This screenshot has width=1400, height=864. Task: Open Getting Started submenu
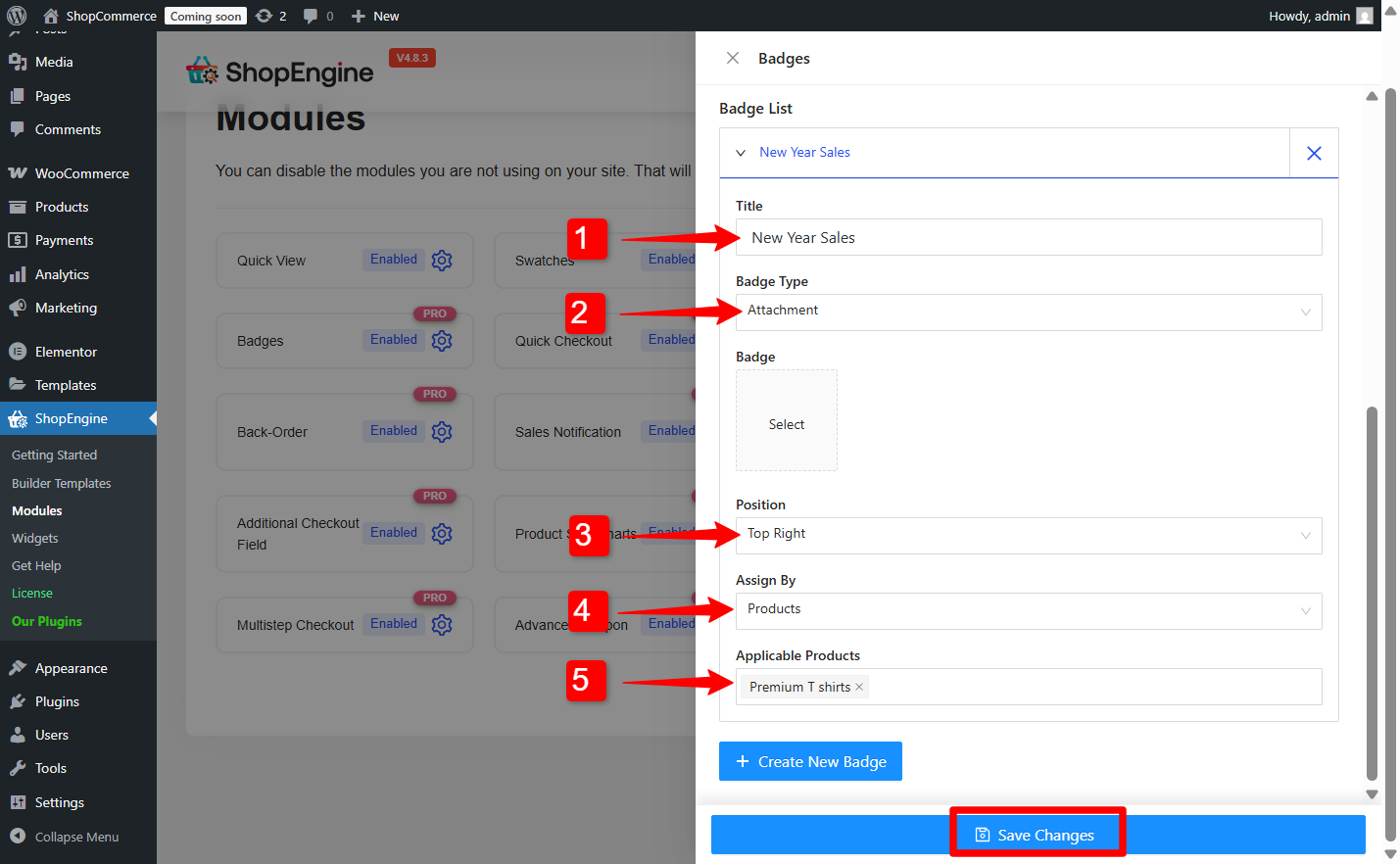[54, 456]
